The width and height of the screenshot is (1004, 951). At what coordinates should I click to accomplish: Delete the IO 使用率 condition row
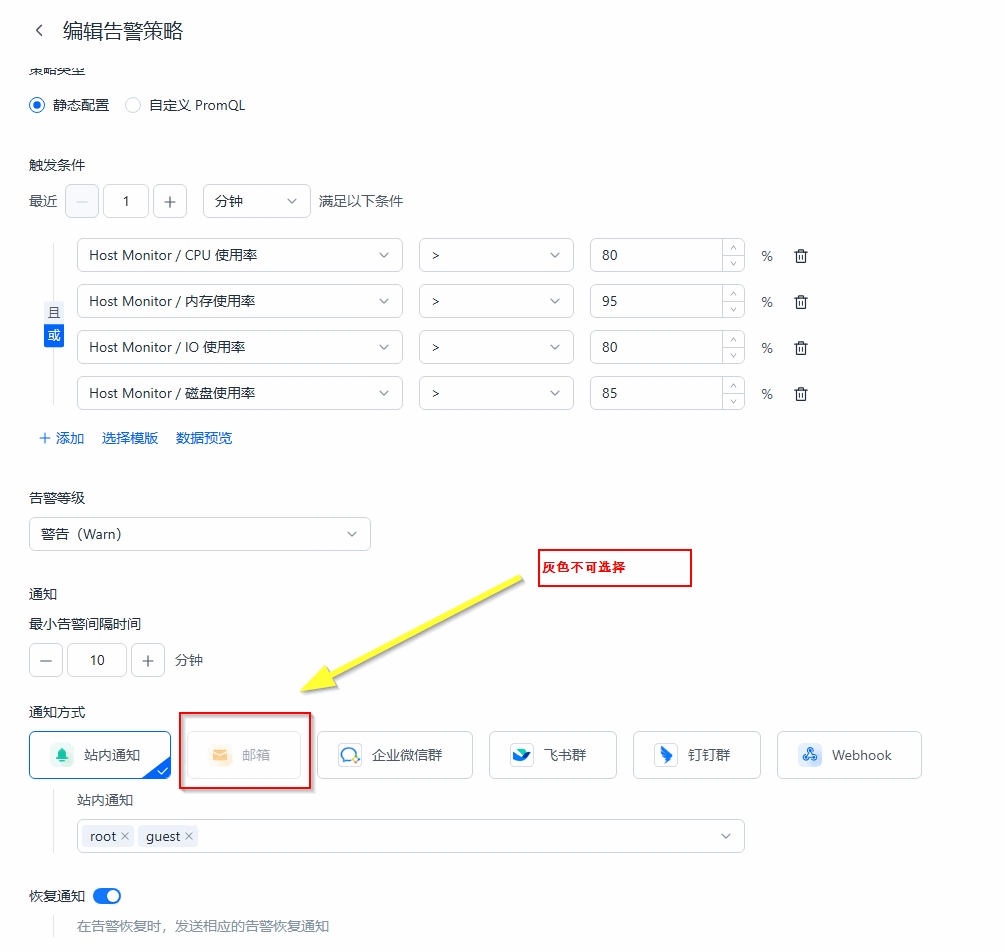click(801, 348)
